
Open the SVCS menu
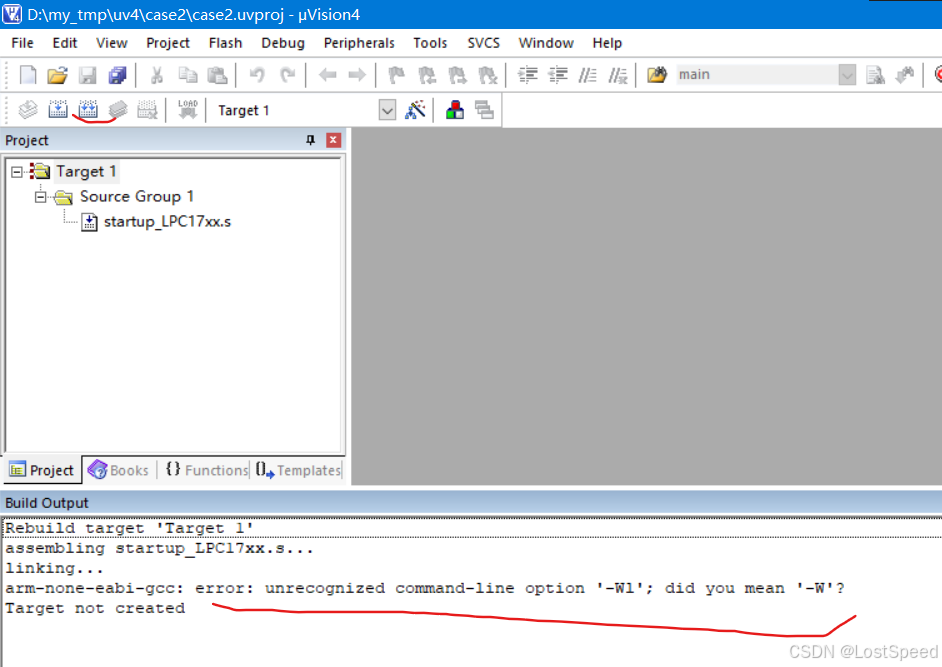(484, 43)
